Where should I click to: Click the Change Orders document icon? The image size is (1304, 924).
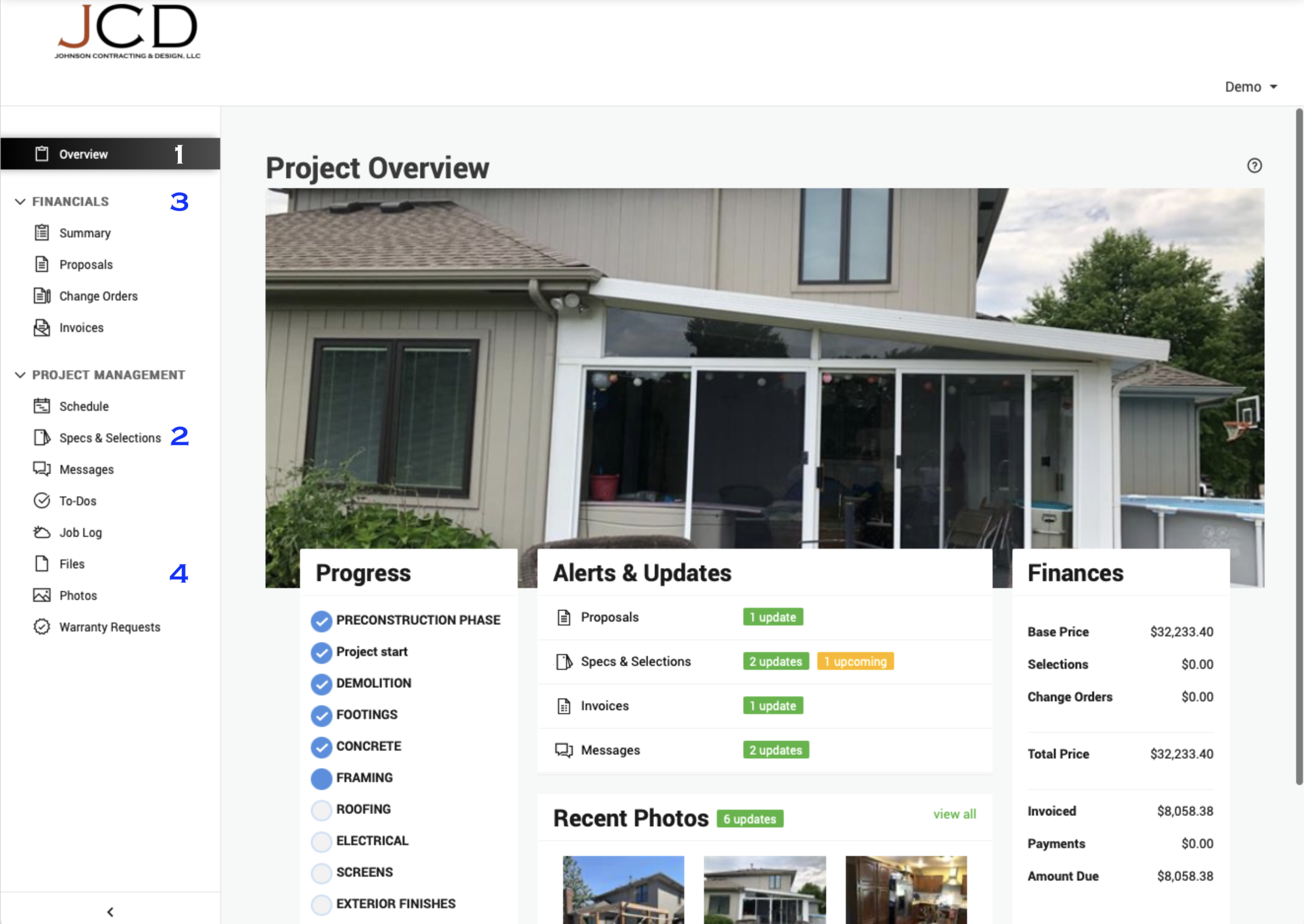pyautogui.click(x=42, y=296)
